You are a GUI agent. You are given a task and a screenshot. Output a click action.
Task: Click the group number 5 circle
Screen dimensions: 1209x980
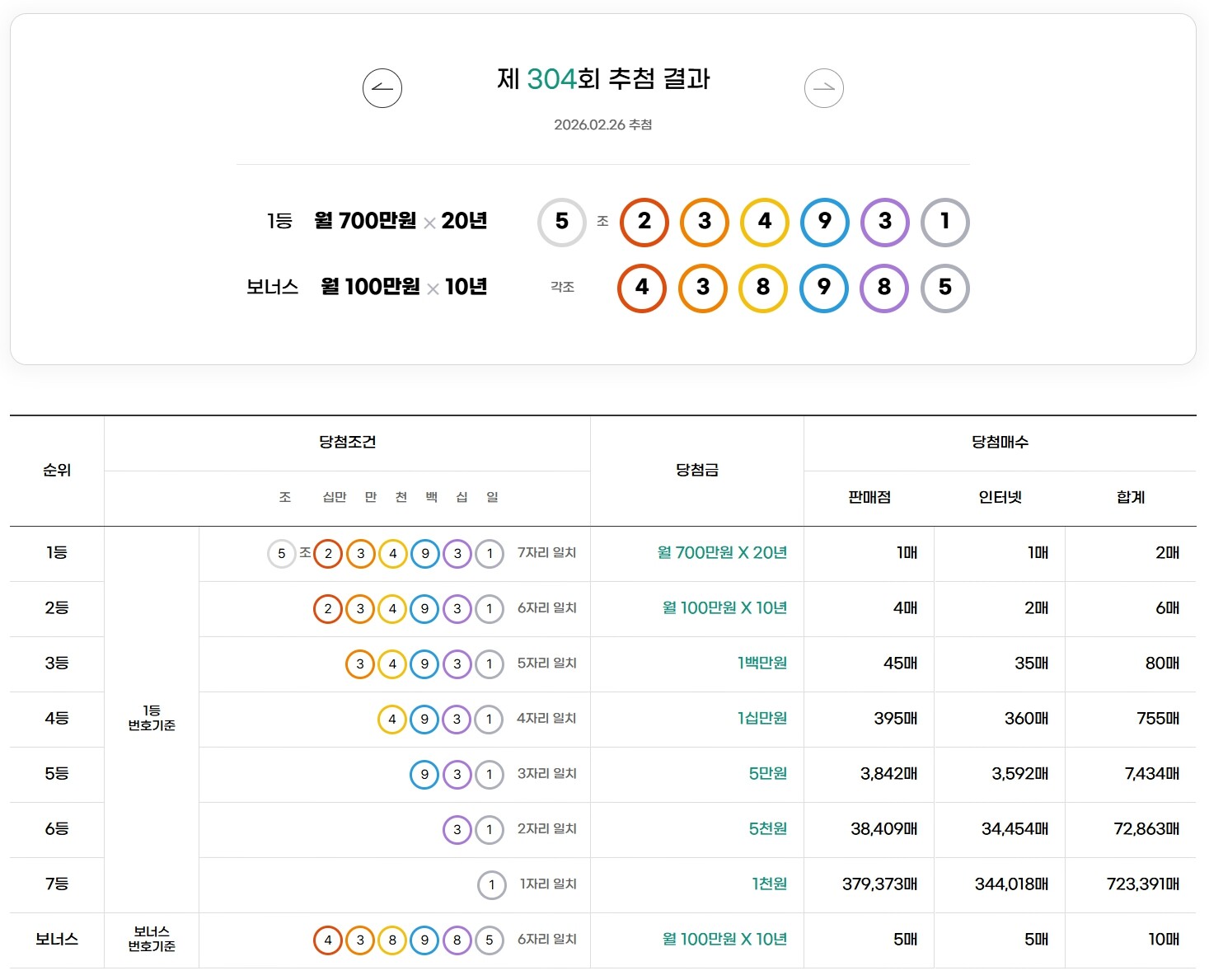[561, 222]
